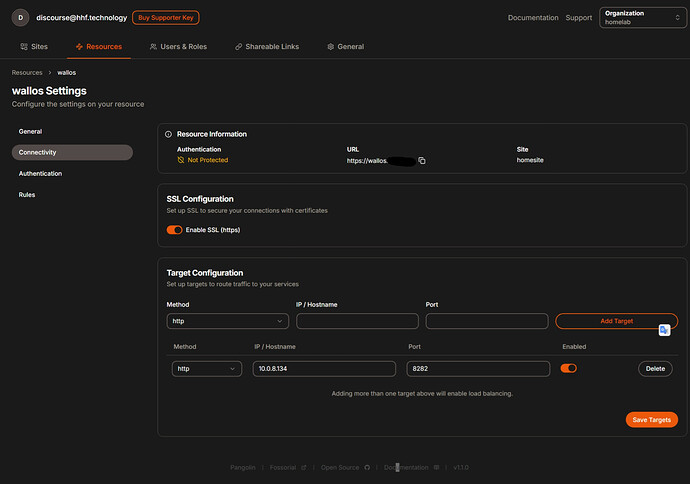Focus the empty Port field
This screenshot has height=484, width=690.
click(x=487, y=321)
